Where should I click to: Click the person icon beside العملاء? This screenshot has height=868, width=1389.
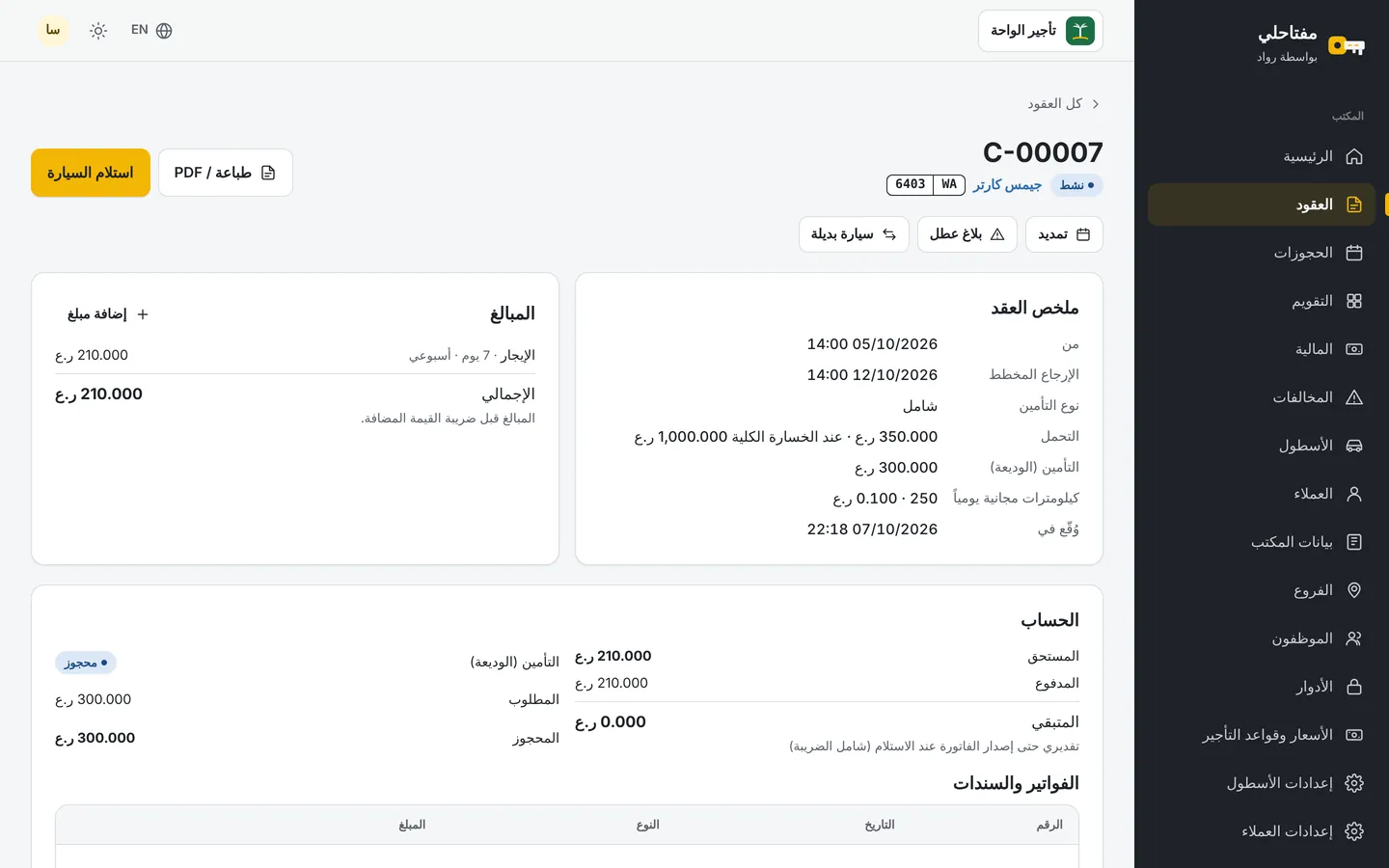(1354, 494)
